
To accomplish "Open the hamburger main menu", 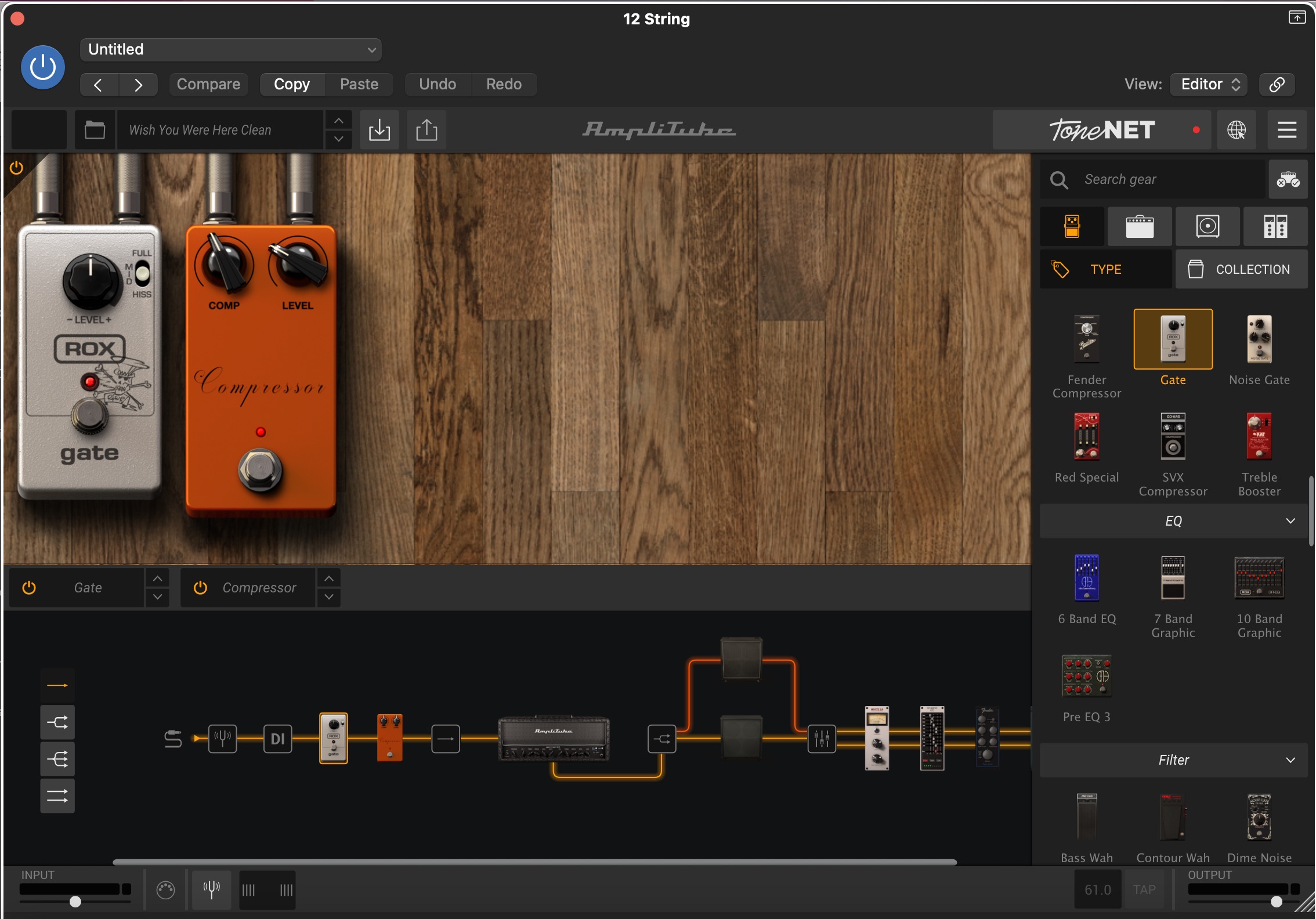I will point(1286,130).
